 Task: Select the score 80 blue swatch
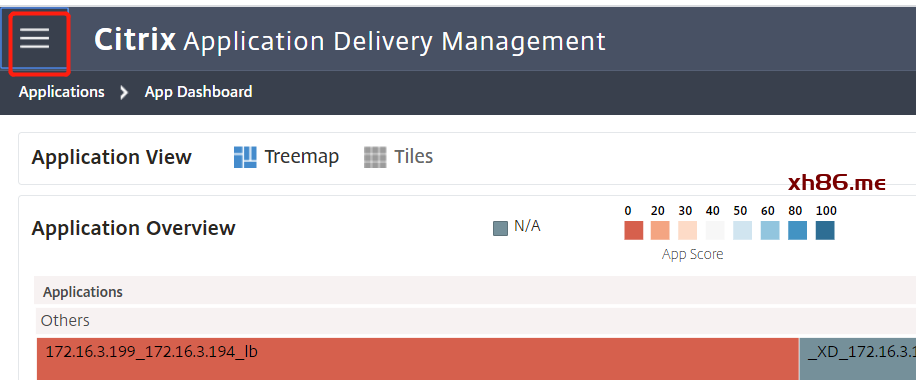pos(797,230)
